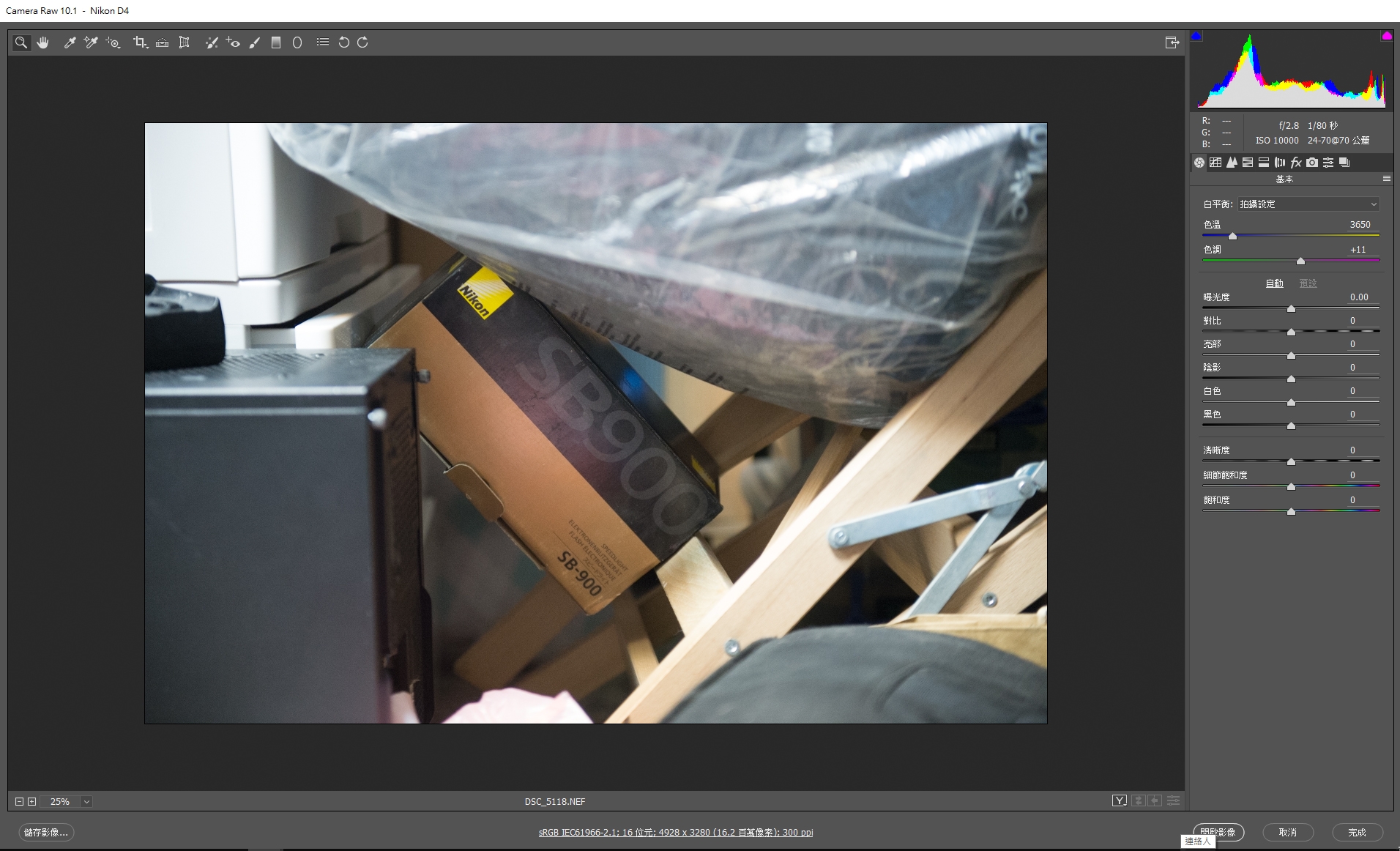The width and height of the screenshot is (1400, 851).
Task: Select the Color Sampler tool
Action: click(x=91, y=42)
